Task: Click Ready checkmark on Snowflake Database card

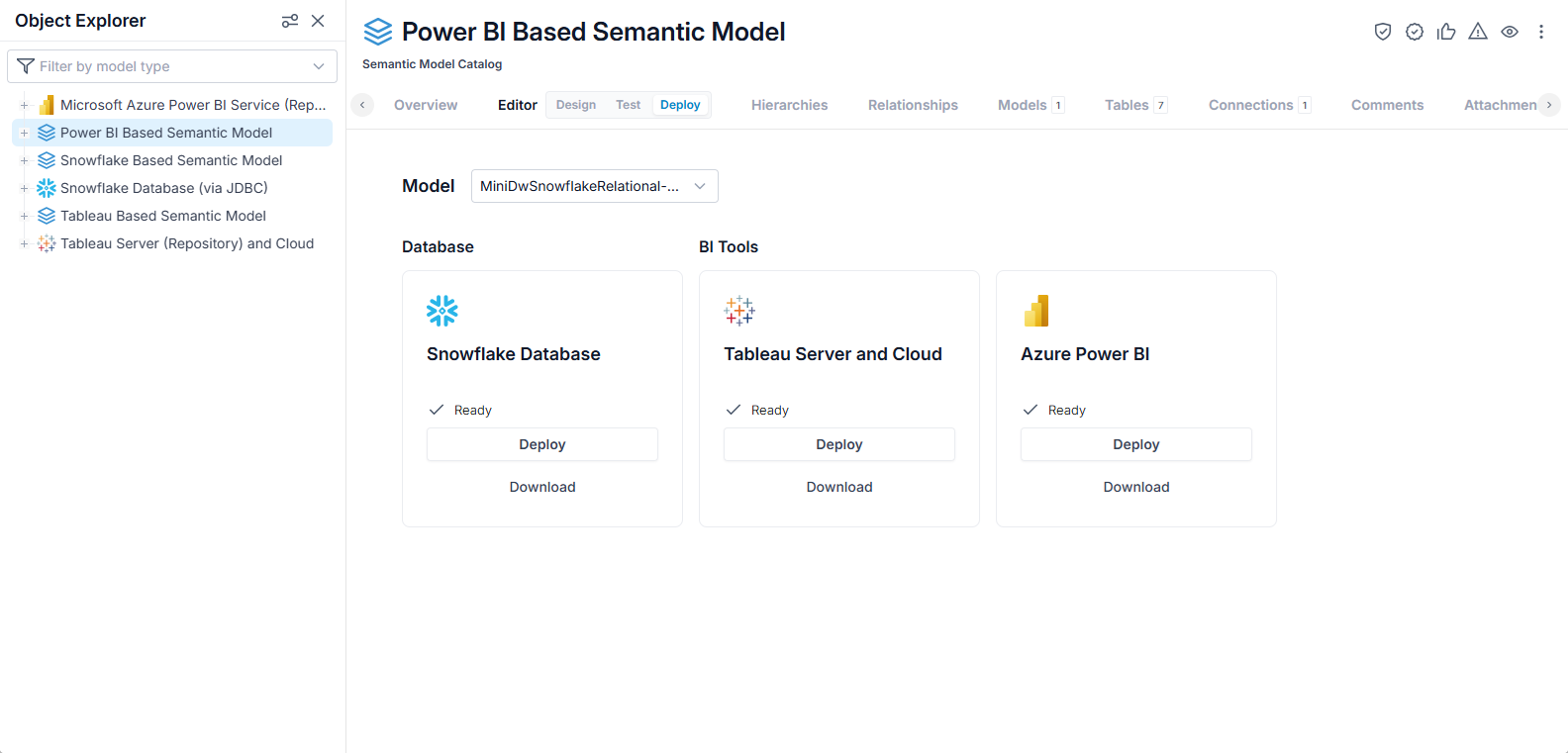Action: (x=437, y=410)
